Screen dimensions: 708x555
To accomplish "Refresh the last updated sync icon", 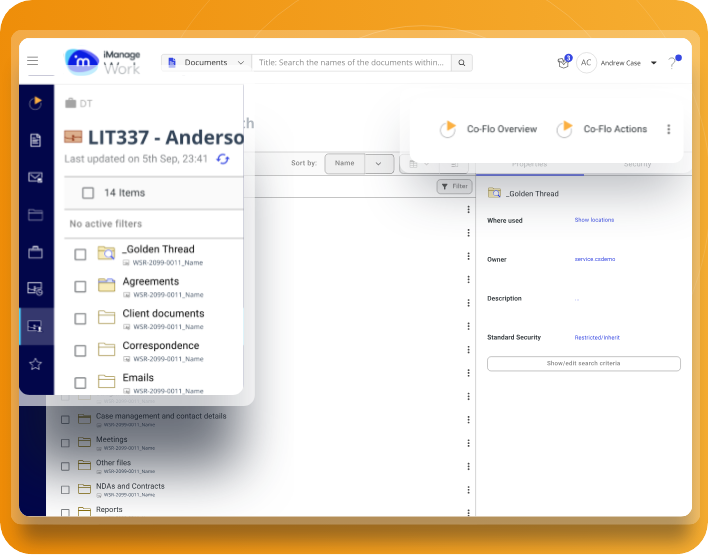I will (223, 159).
